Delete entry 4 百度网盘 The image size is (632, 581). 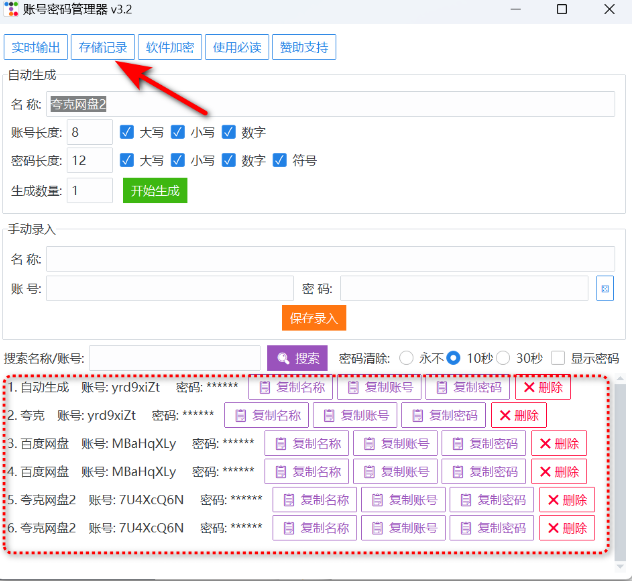pyautogui.click(x=559, y=471)
